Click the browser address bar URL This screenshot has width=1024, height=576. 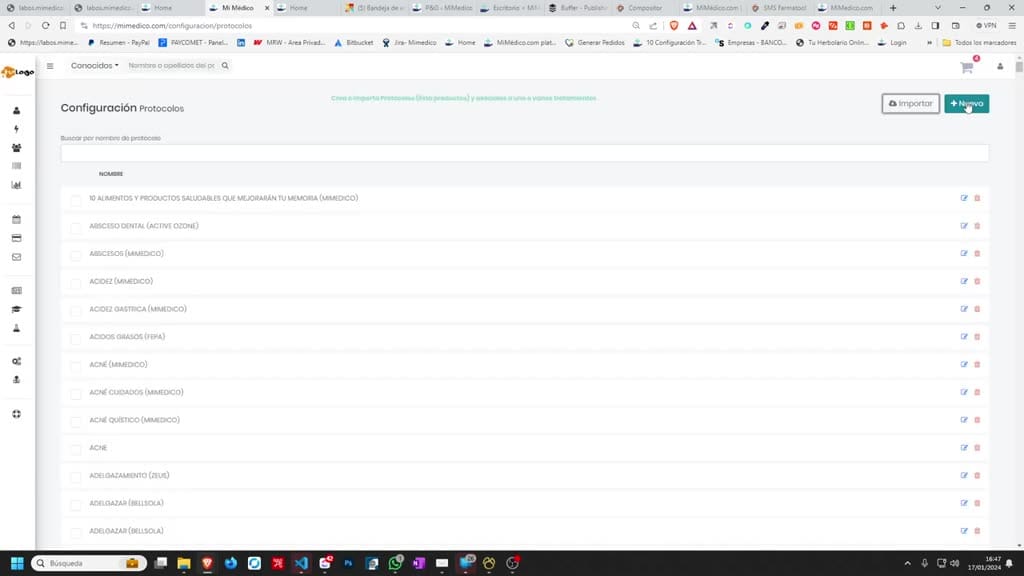(172, 25)
